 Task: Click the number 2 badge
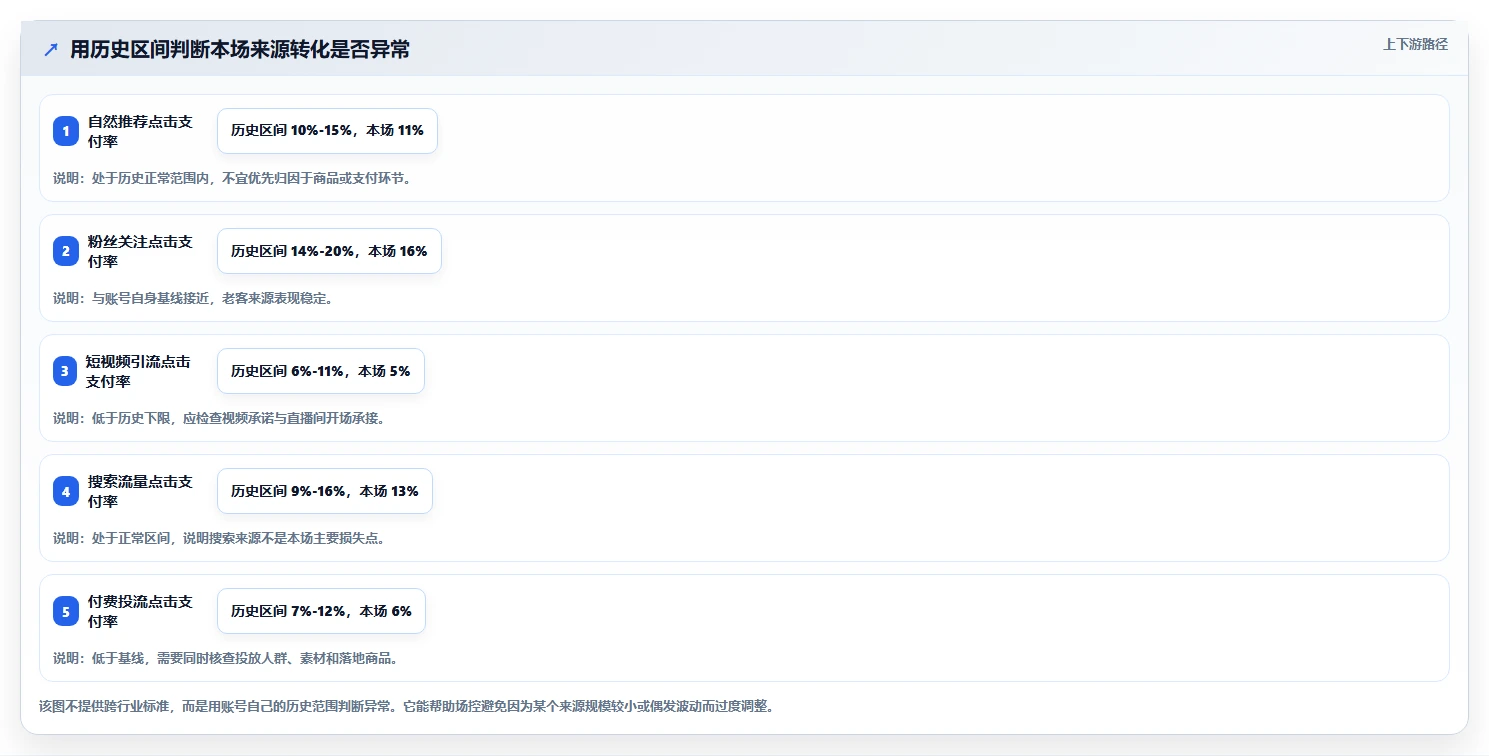point(66,251)
